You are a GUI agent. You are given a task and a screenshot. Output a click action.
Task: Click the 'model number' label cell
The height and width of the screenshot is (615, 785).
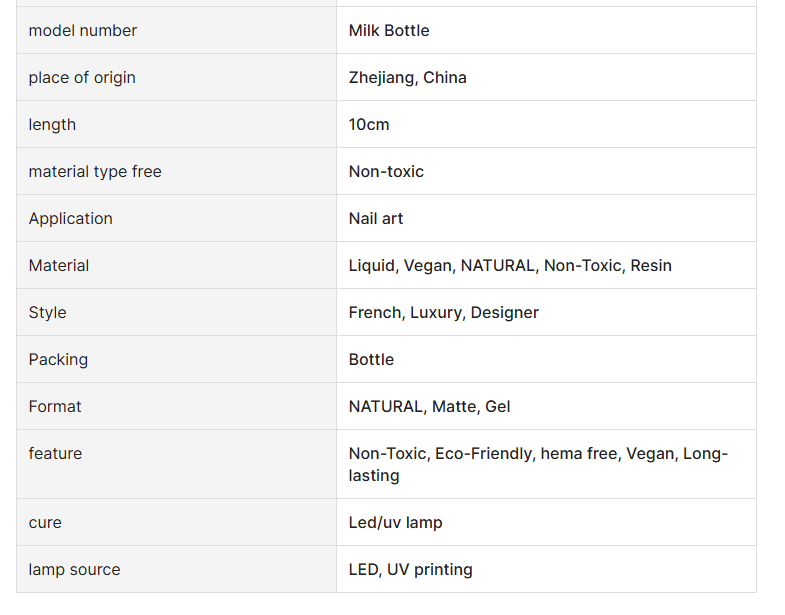click(176, 31)
